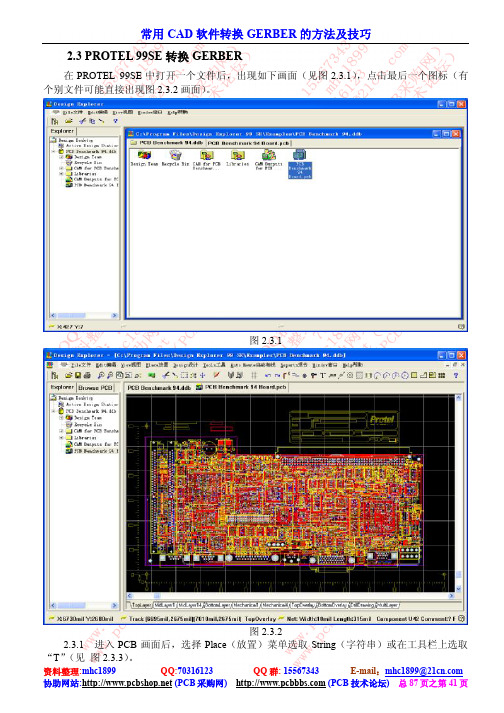Open Help menu in upper Design Explorer window
The width and height of the screenshot is (504, 713).
tap(178, 112)
